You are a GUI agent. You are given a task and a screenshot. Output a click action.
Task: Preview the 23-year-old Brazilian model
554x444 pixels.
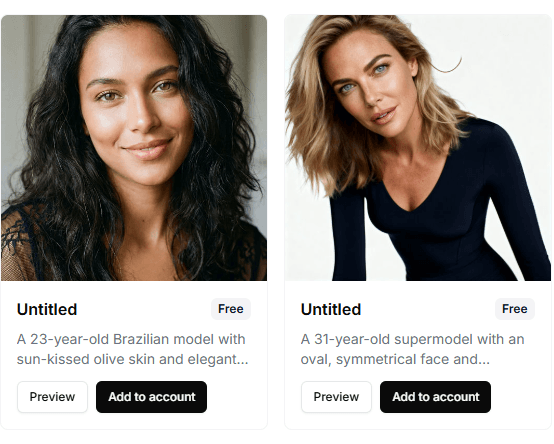pos(52,397)
